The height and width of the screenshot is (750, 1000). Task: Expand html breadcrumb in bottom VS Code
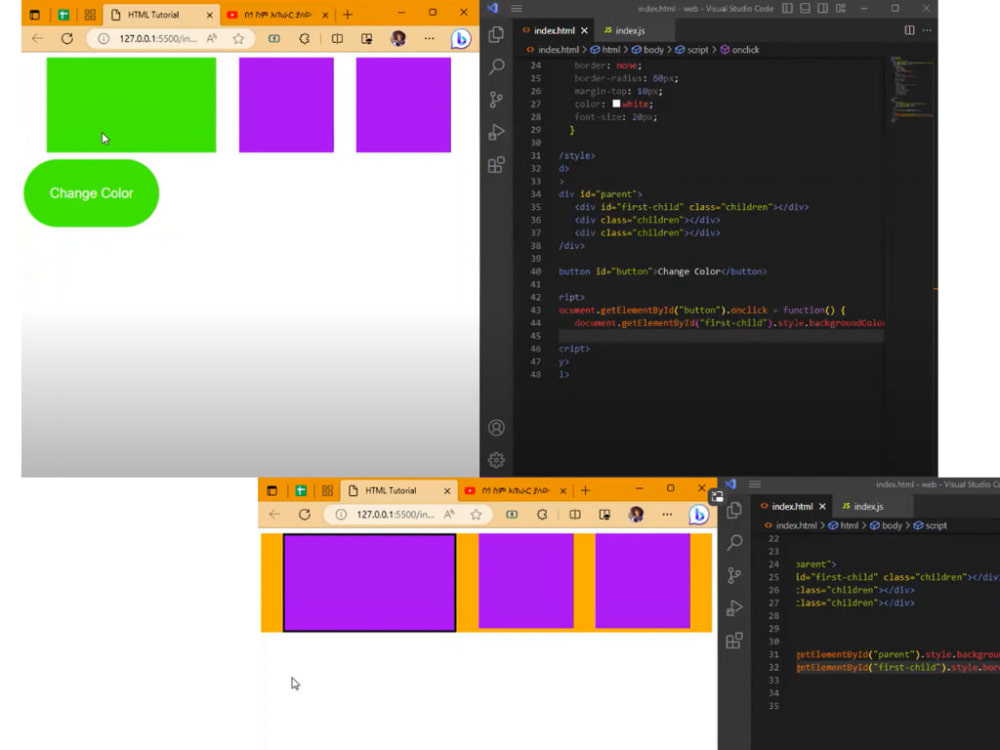pos(843,526)
